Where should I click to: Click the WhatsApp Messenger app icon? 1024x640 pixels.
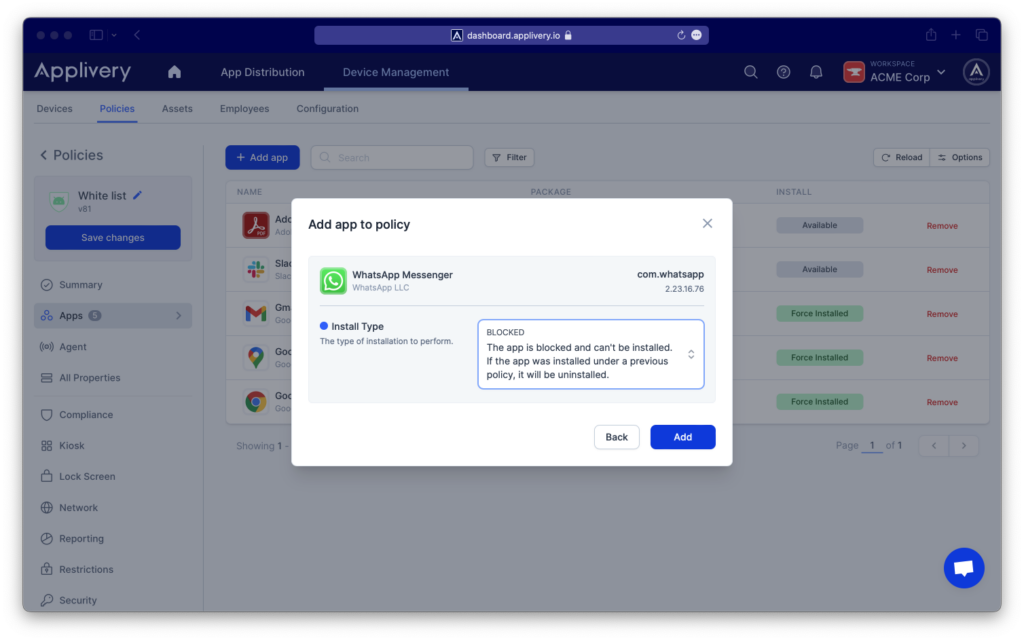(333, 281)
